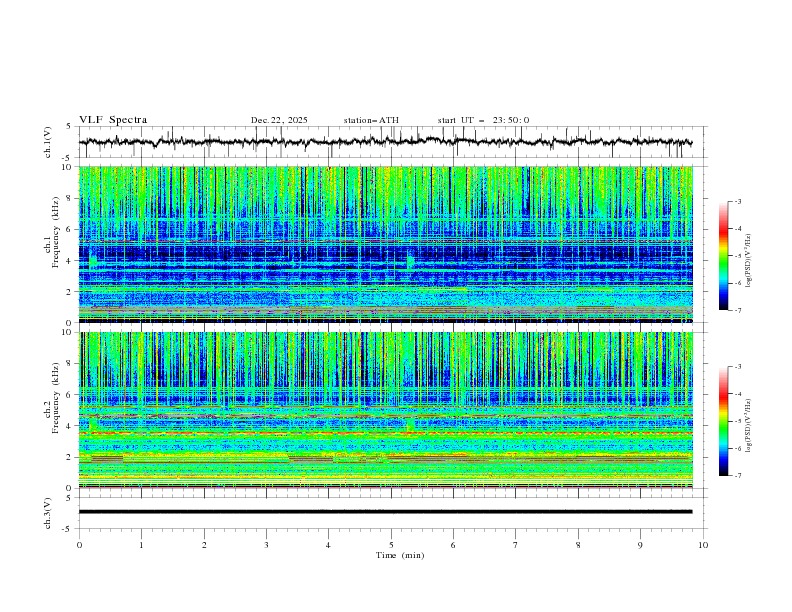Click the ch.3(V) axis label
792x612 pixels.
point(49,511)
